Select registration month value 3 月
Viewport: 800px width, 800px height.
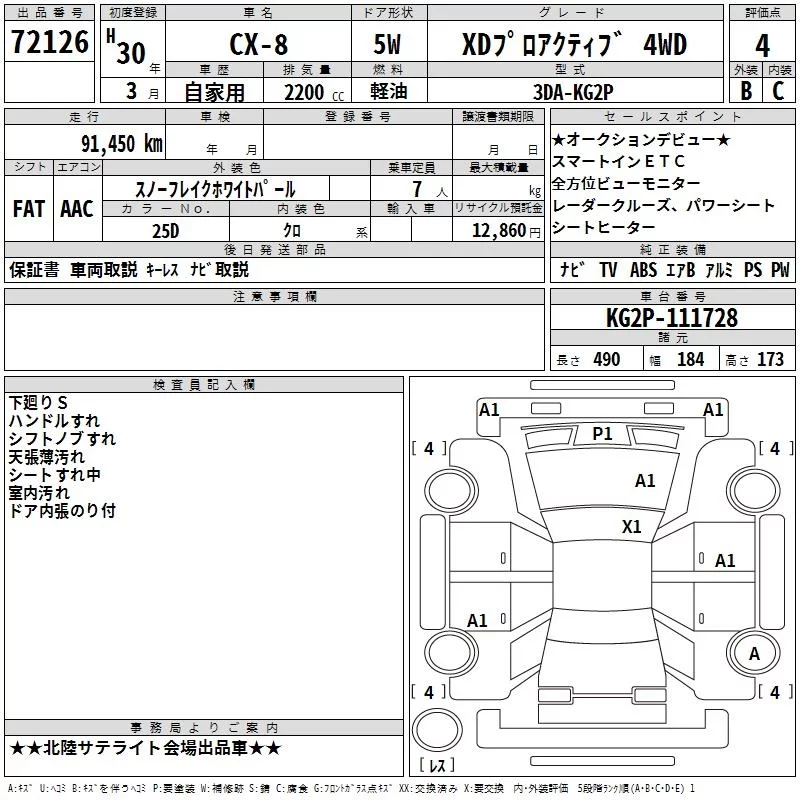click(142, 92)
